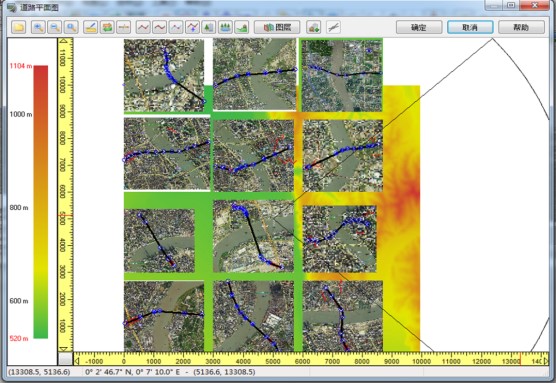Click the elevation color gradient legend bar
Viewport: 556px width, 383px height.
pos(41,202)
